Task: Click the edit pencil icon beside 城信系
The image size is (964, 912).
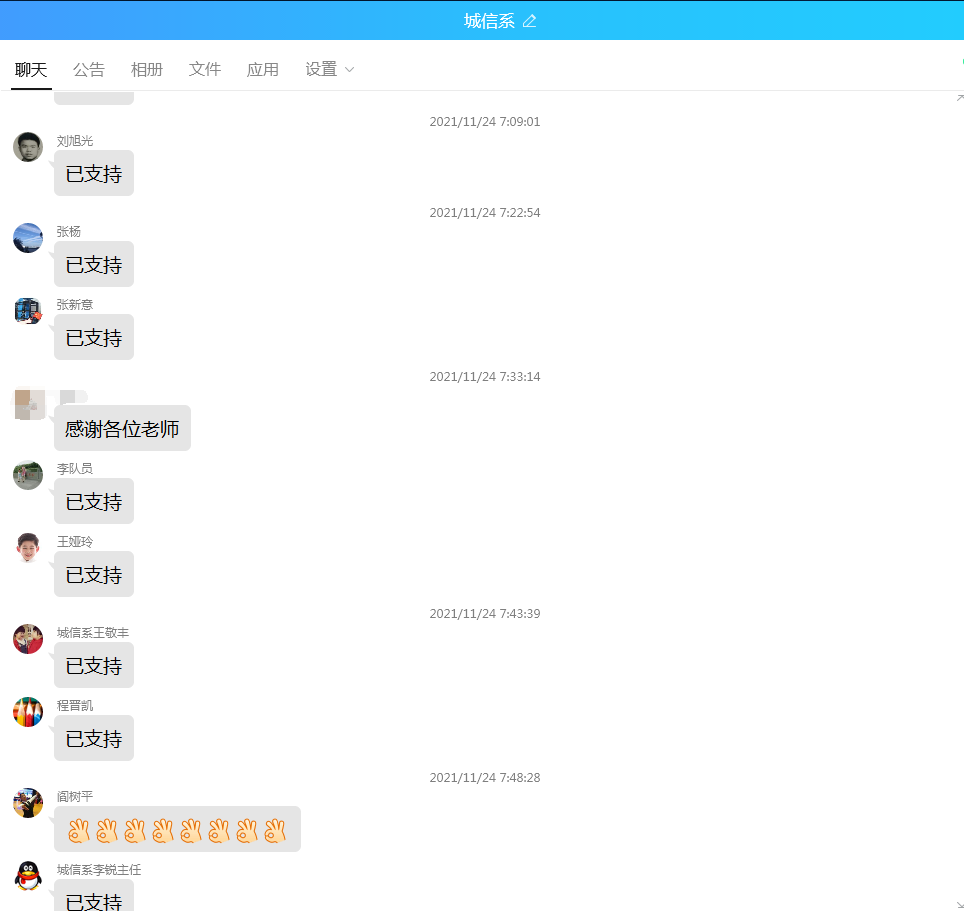Action: [x=530, y=21]
